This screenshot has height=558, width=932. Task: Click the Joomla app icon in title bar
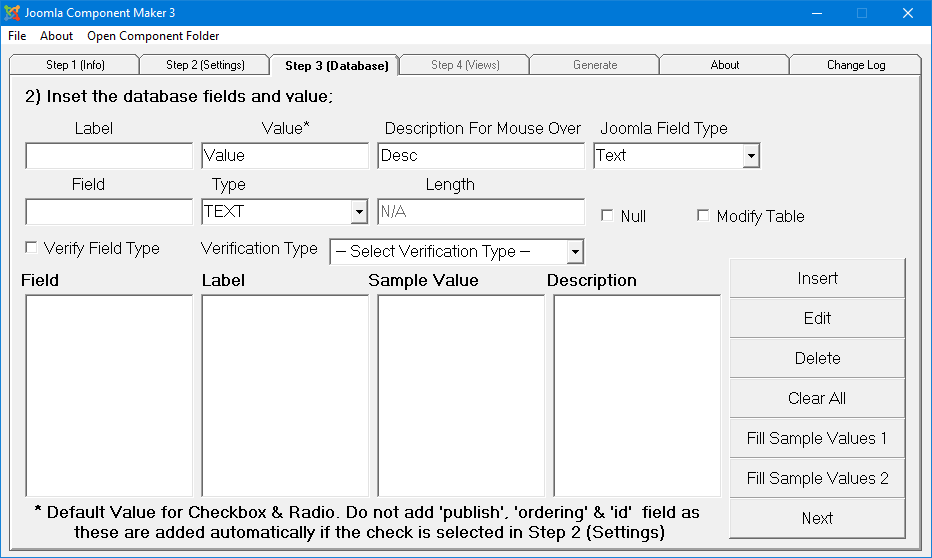12,12
